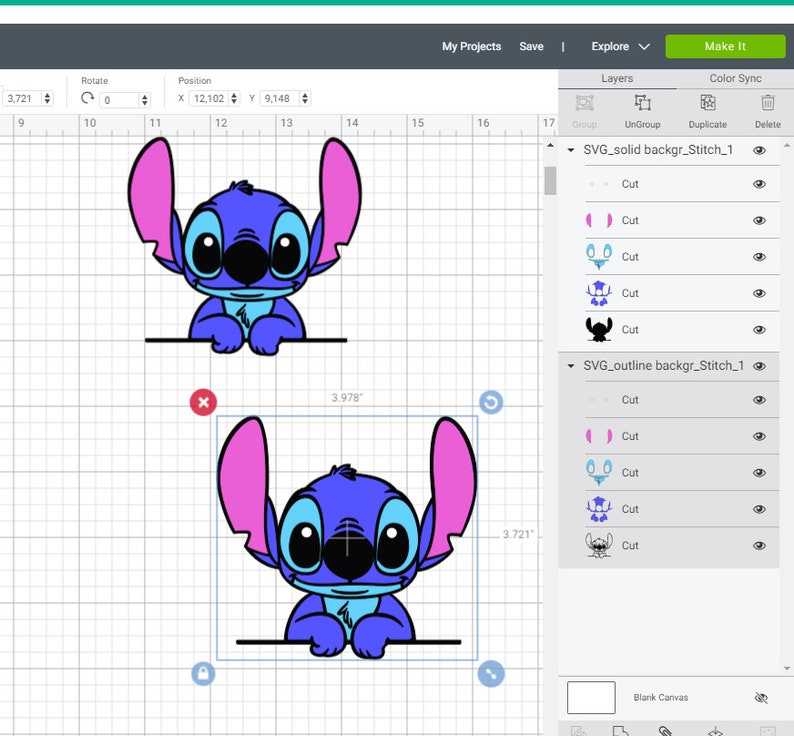This screenshot has height=736, width=794.
Task: Select the SVG_solid backgr_Stitch_1 group name
Action: pyautogui.click(x=658, y=150)
